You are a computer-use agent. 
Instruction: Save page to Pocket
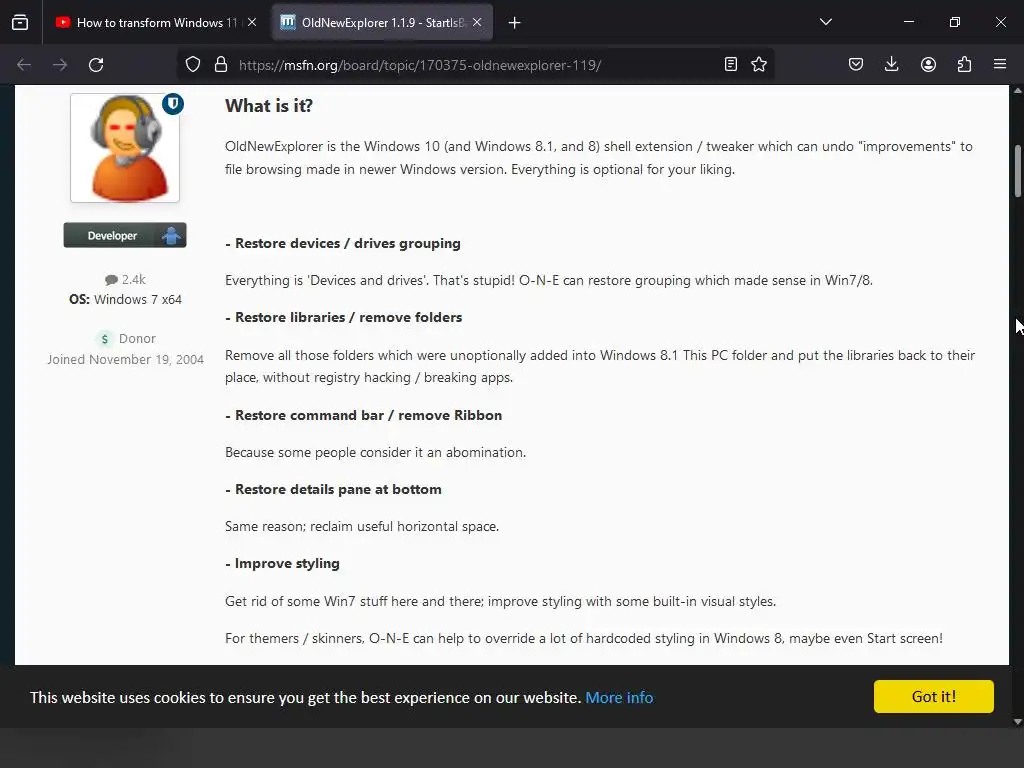(856, 64)
